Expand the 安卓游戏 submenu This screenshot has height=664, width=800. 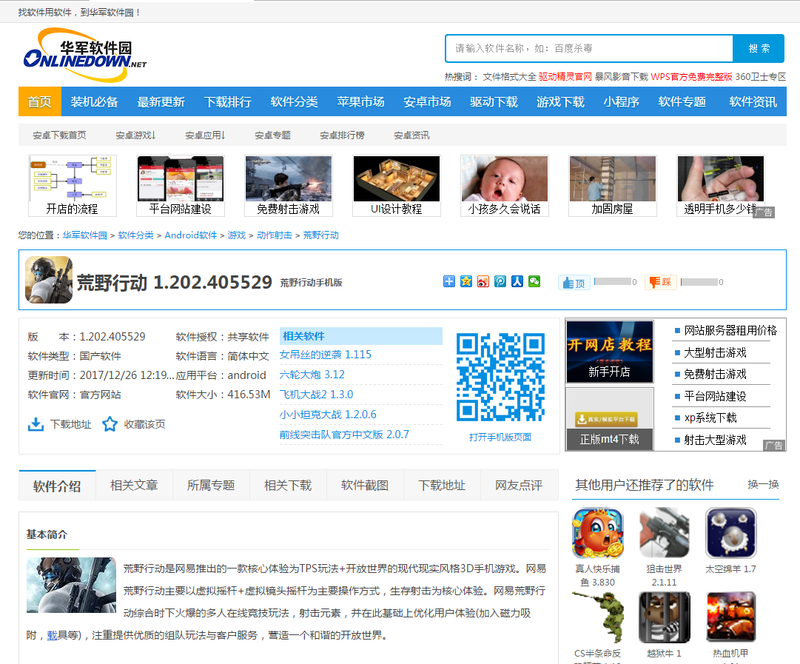coord(135,135)
